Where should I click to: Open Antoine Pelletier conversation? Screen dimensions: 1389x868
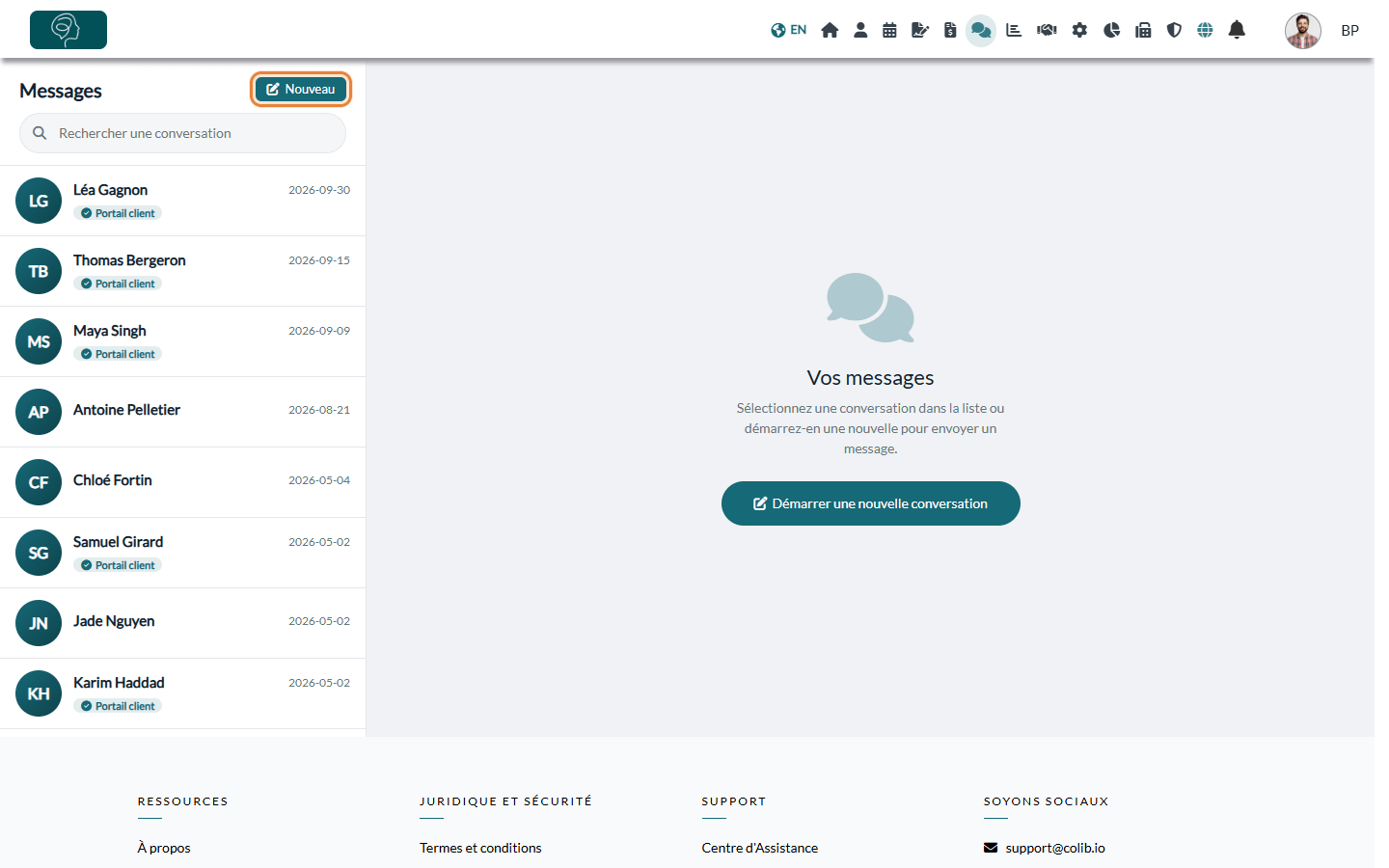coord(182,412)
